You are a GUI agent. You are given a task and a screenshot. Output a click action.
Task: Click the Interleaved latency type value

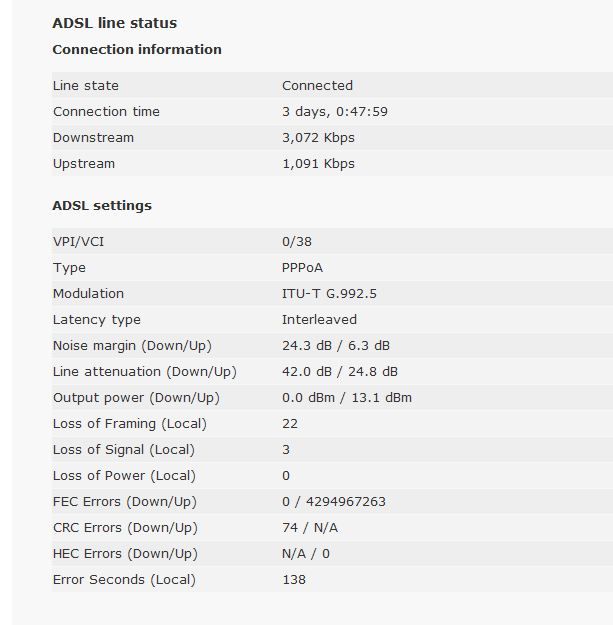click(319, 320)
